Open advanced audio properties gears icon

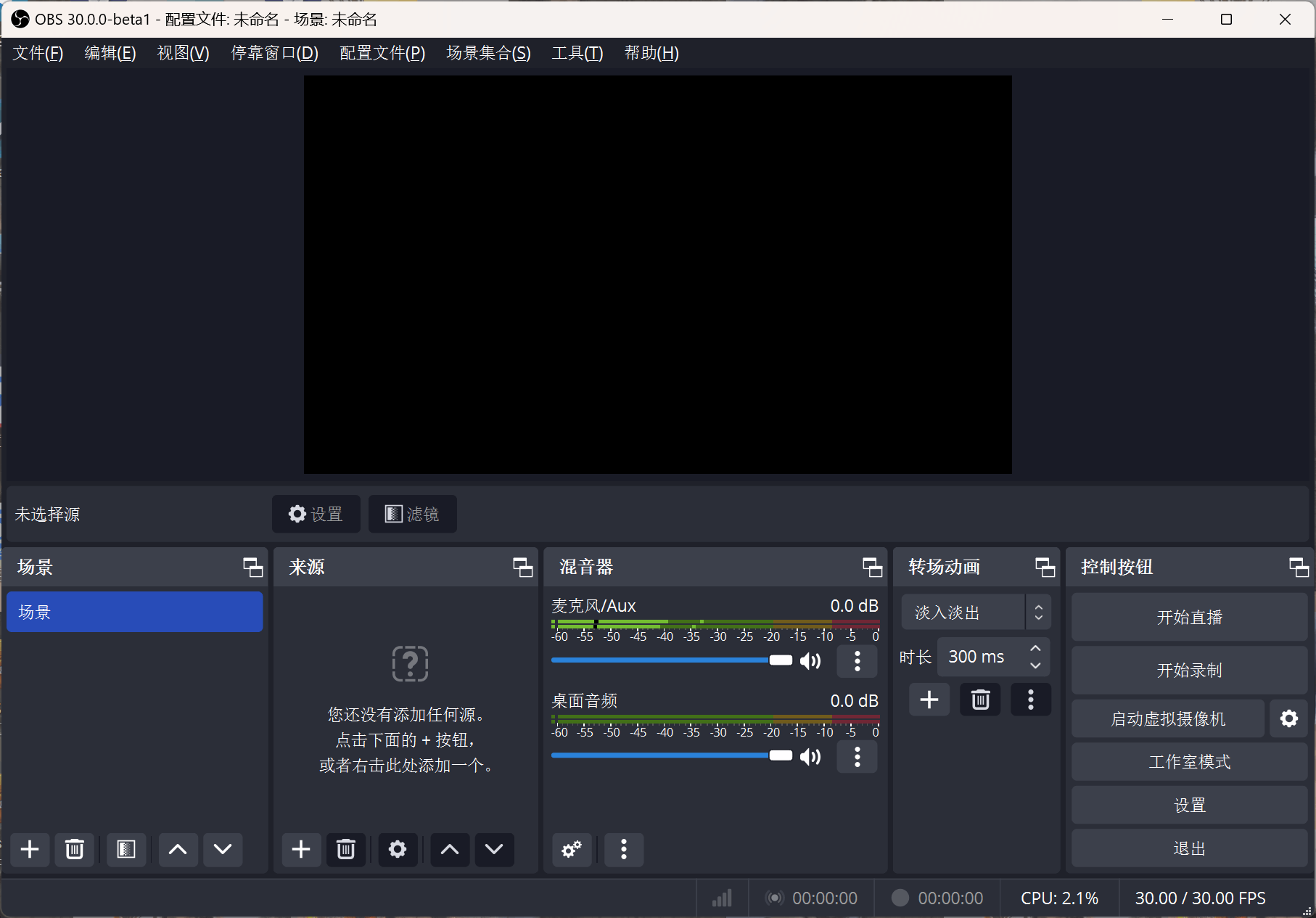tap(572, 849)
